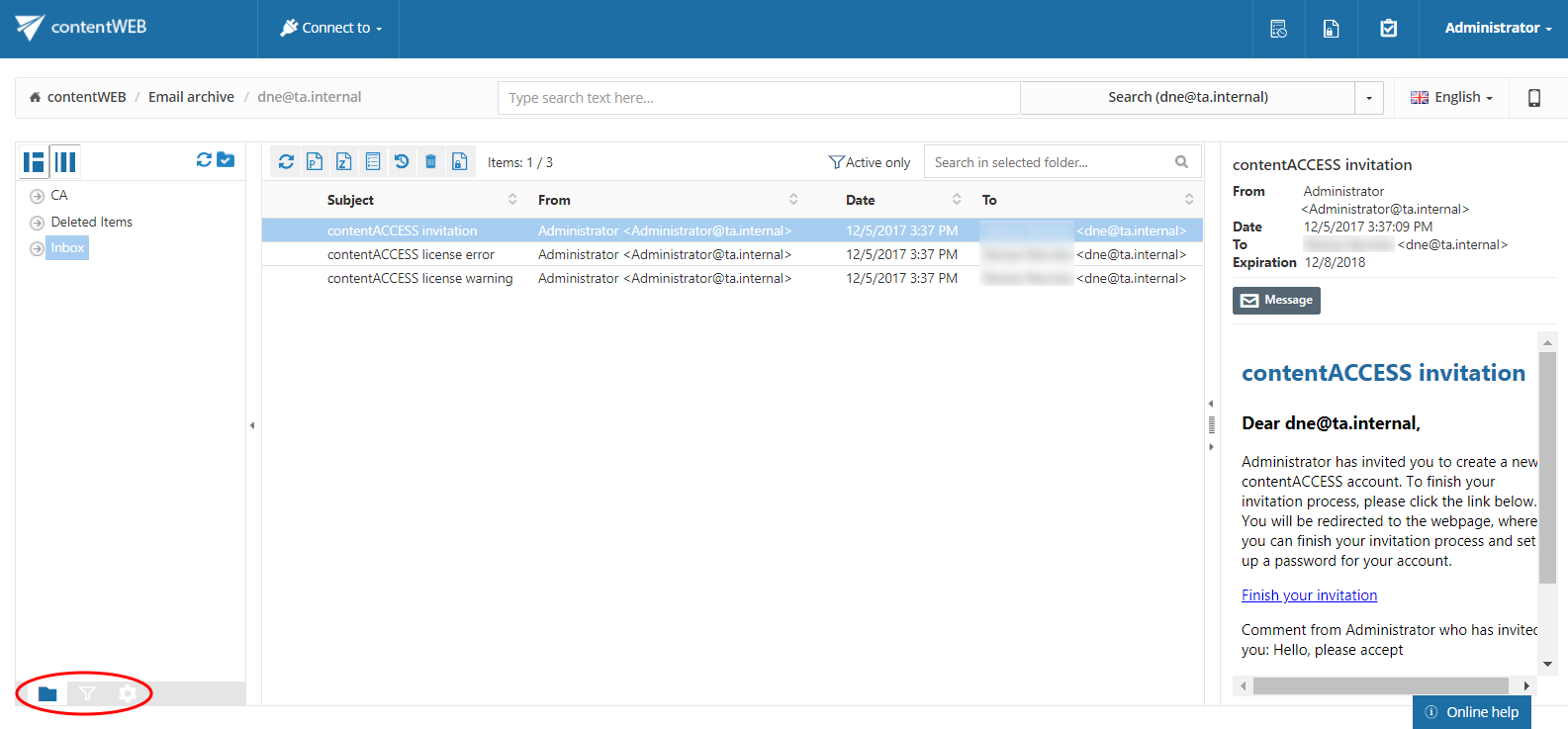Screen dimensions: 1568x729
Task: Expand the Deleted Items folder node
Action: (x=37, y=223)
